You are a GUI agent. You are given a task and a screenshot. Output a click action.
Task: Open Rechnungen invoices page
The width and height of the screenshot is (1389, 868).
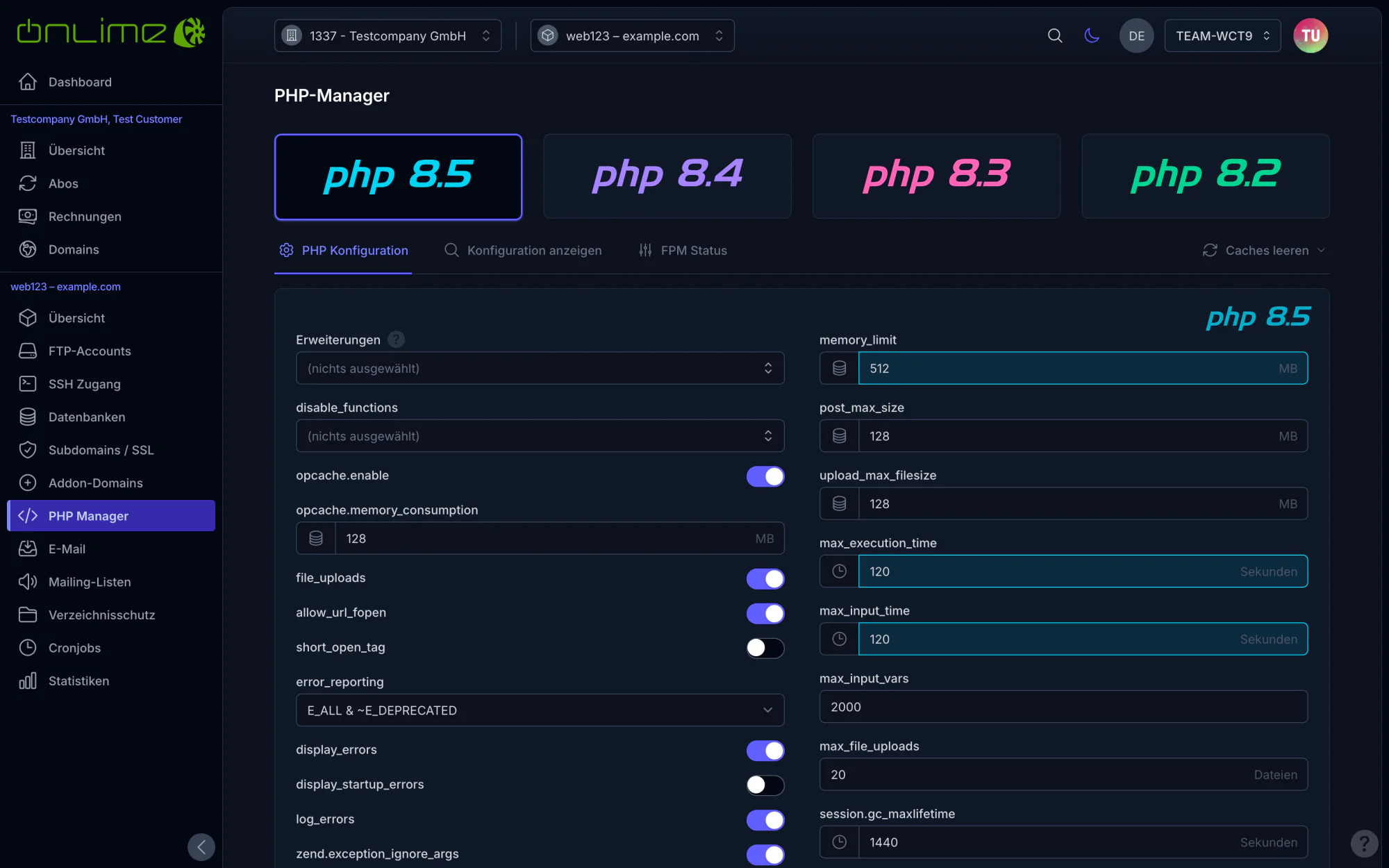pos(111,216)
